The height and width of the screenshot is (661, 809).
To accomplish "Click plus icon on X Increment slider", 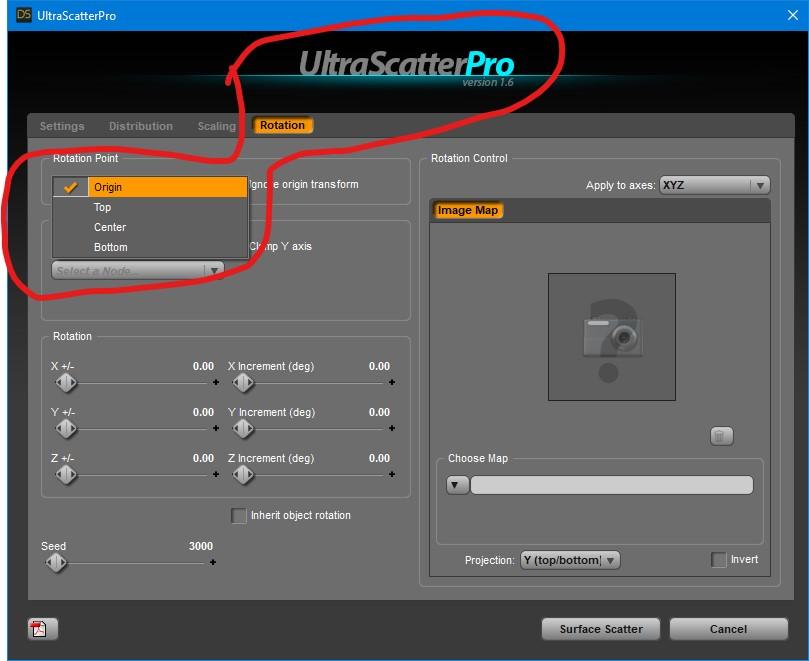I will coord(392,382).
